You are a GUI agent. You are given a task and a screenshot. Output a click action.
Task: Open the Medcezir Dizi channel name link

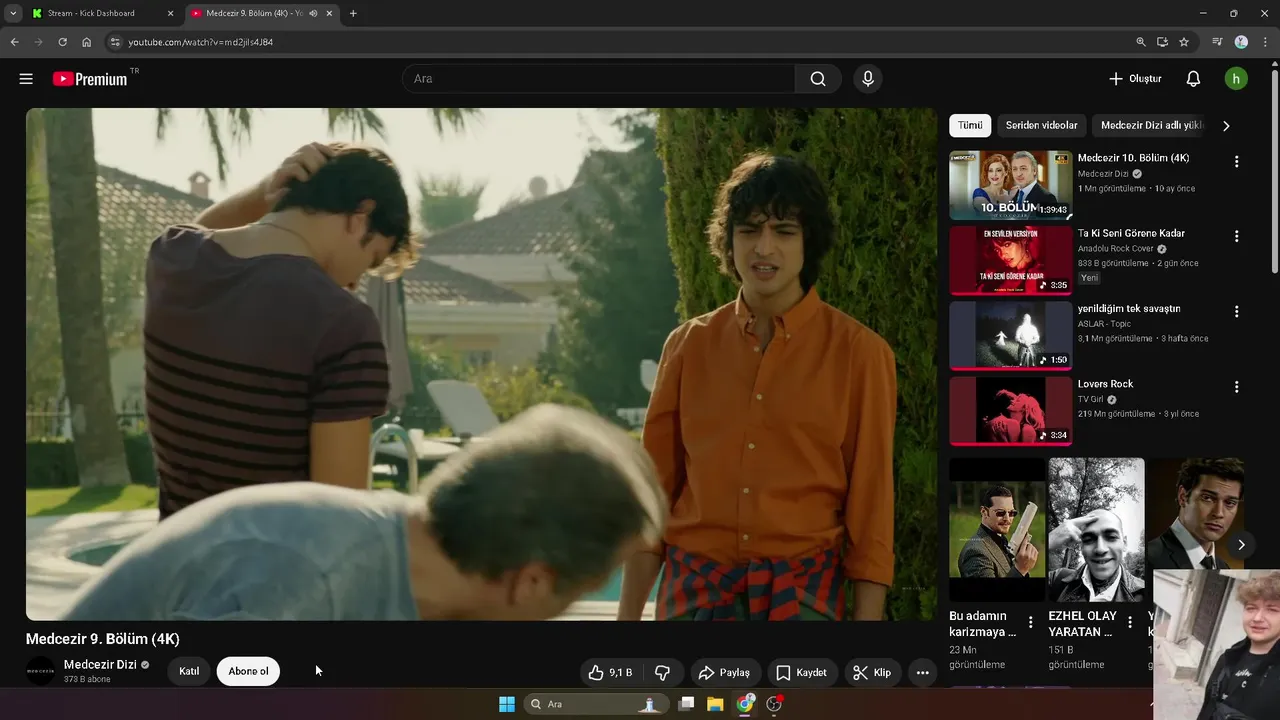(x=100, y=665)
